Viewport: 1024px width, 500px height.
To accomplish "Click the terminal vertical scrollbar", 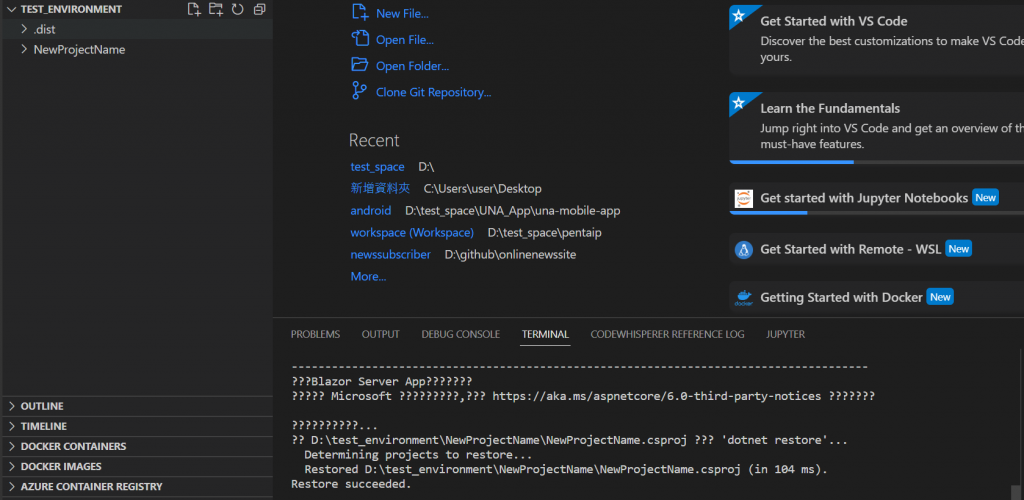I will [1017, 491].
